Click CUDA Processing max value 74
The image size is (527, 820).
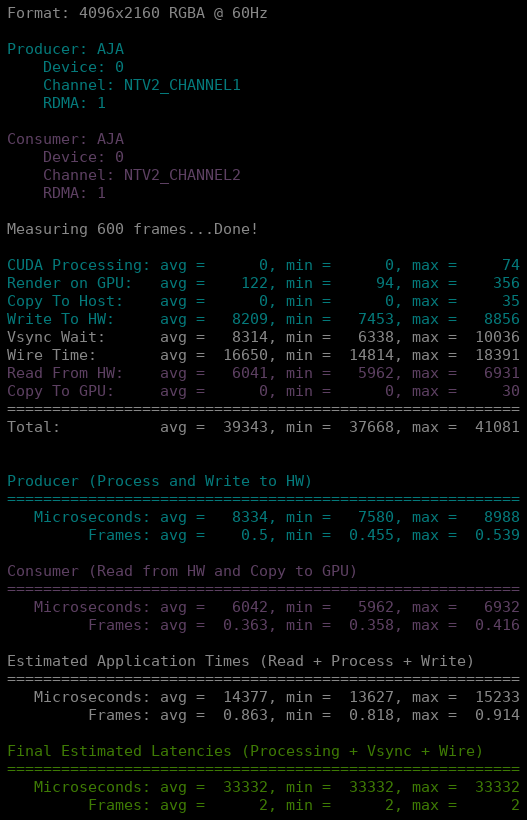(x=511, y=265)
